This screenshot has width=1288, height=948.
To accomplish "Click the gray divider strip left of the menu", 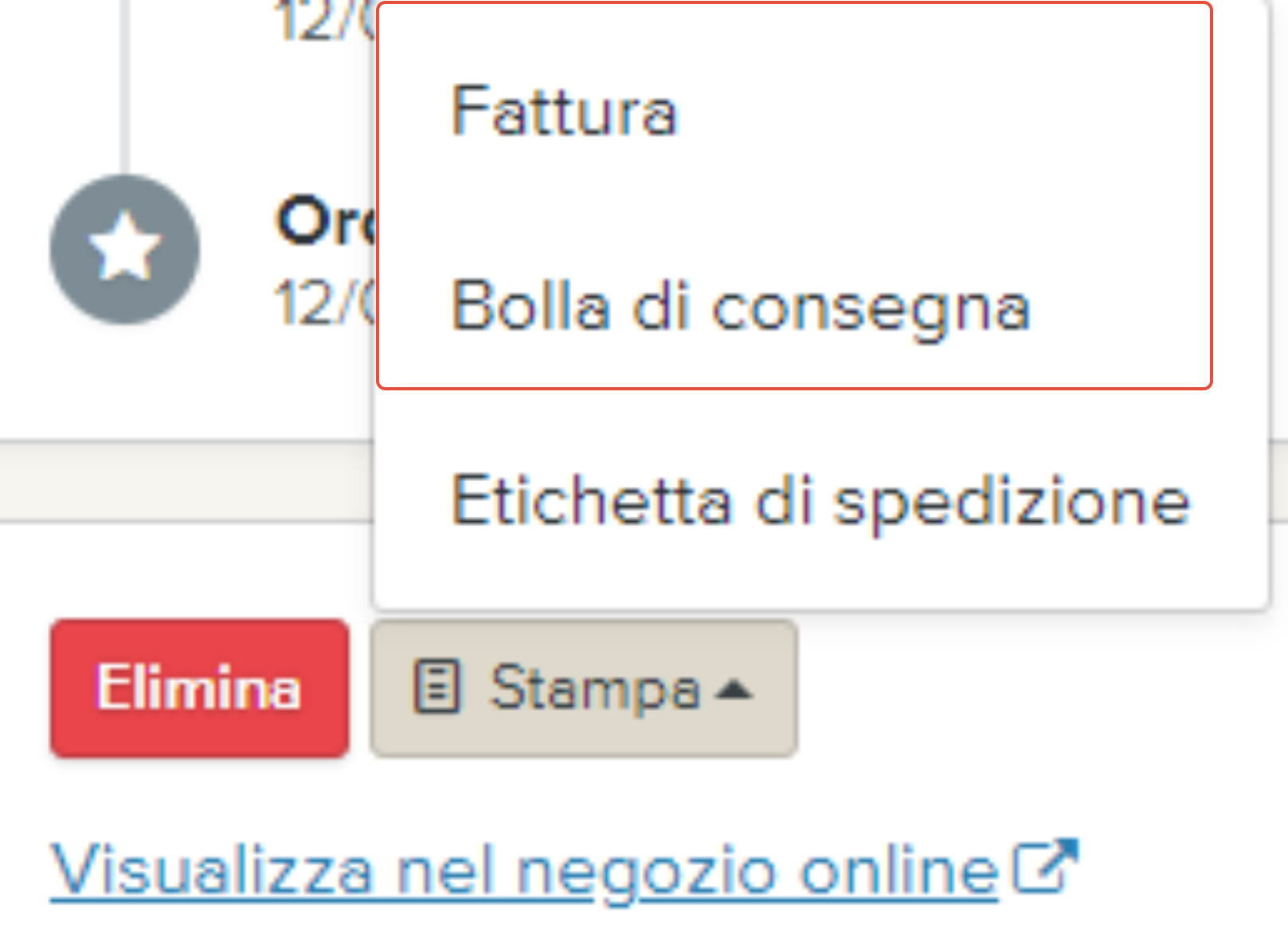I will pyautogui.click(x=183, y=481).
